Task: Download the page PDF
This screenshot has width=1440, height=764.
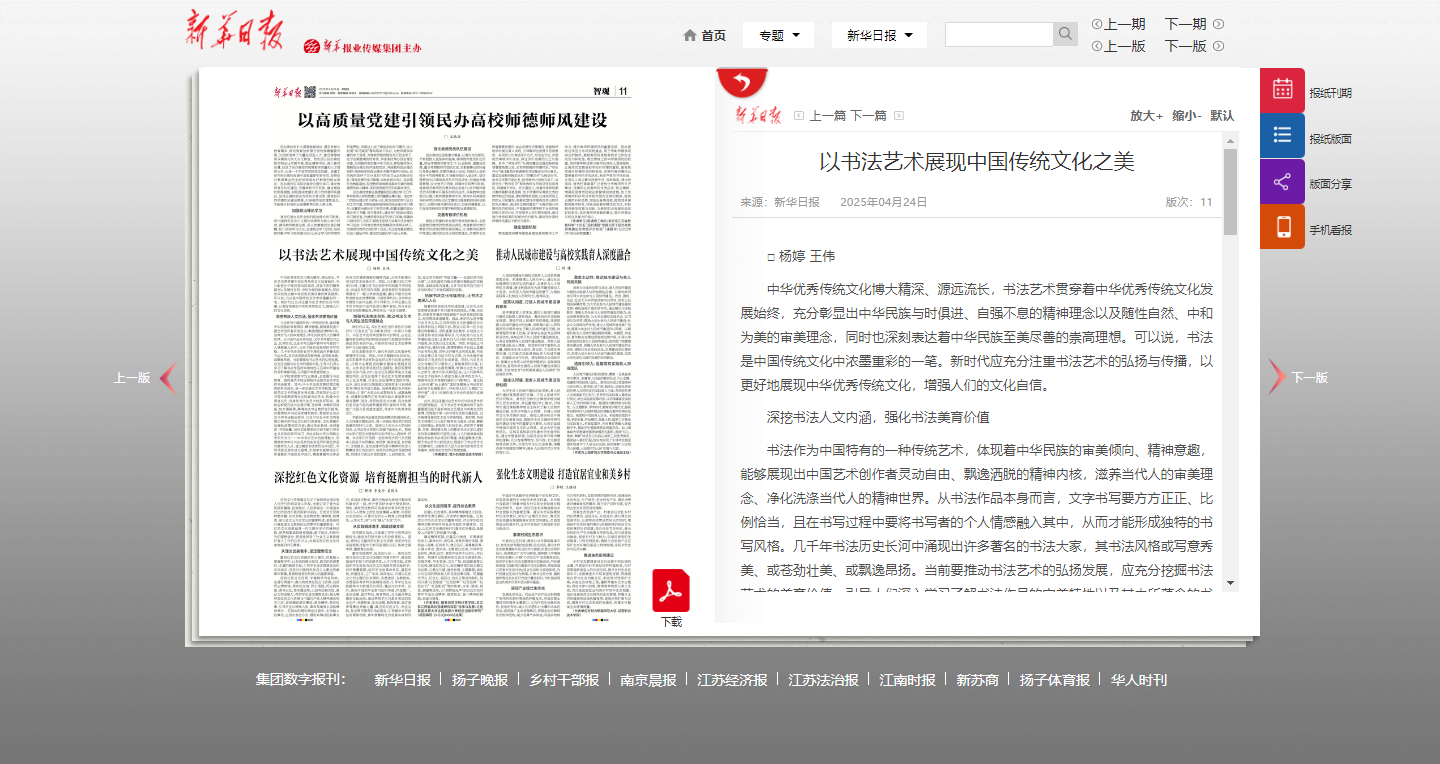Action: tap(671, 592)
